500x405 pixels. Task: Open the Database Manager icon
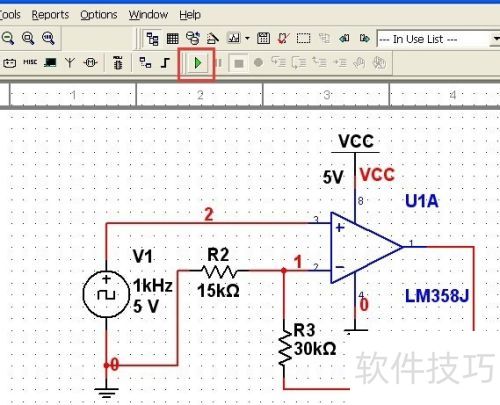[x=193, y=38]
